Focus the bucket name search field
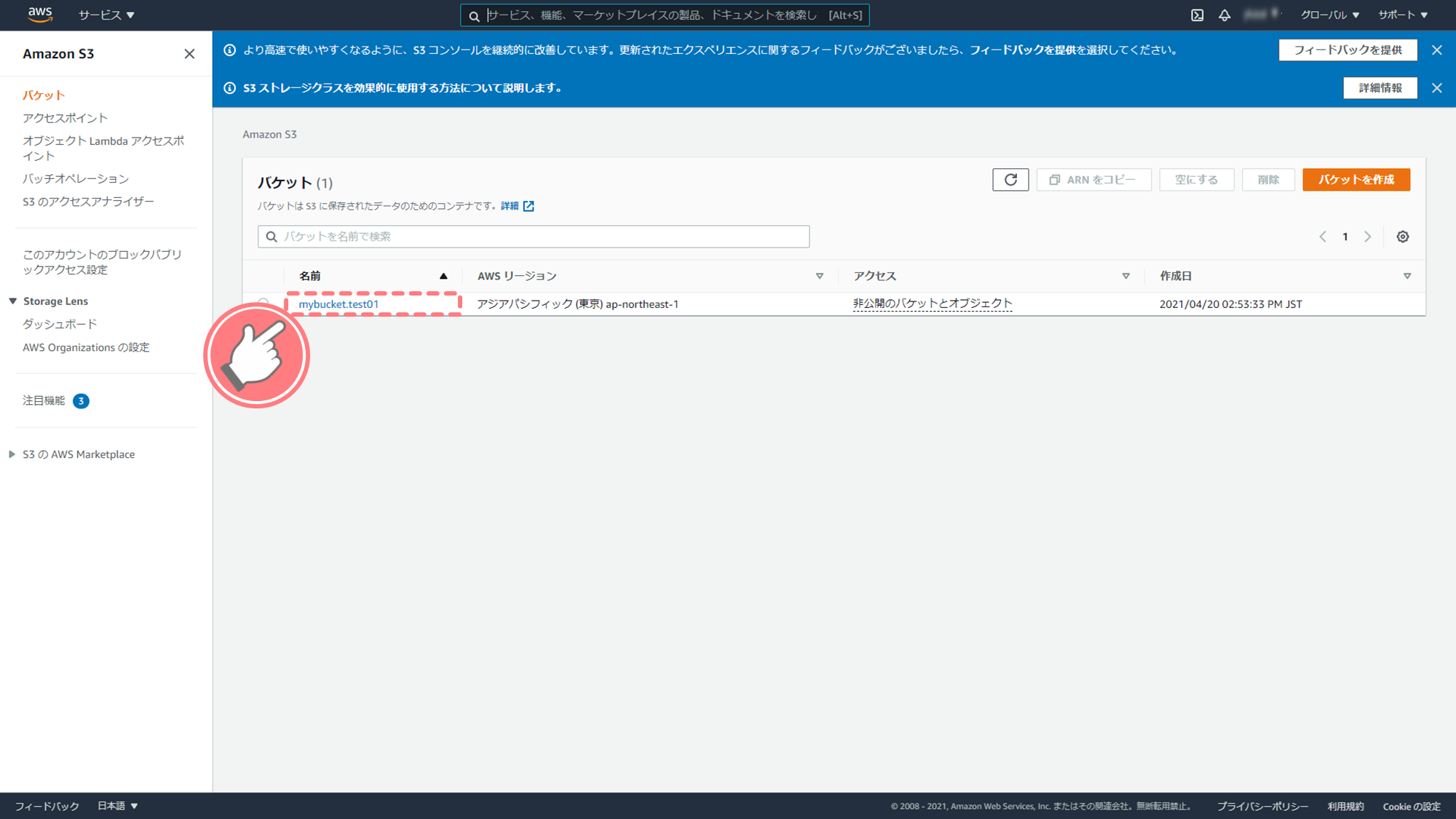This screenshot has width=1456, height=819. (x=534, y=237)
